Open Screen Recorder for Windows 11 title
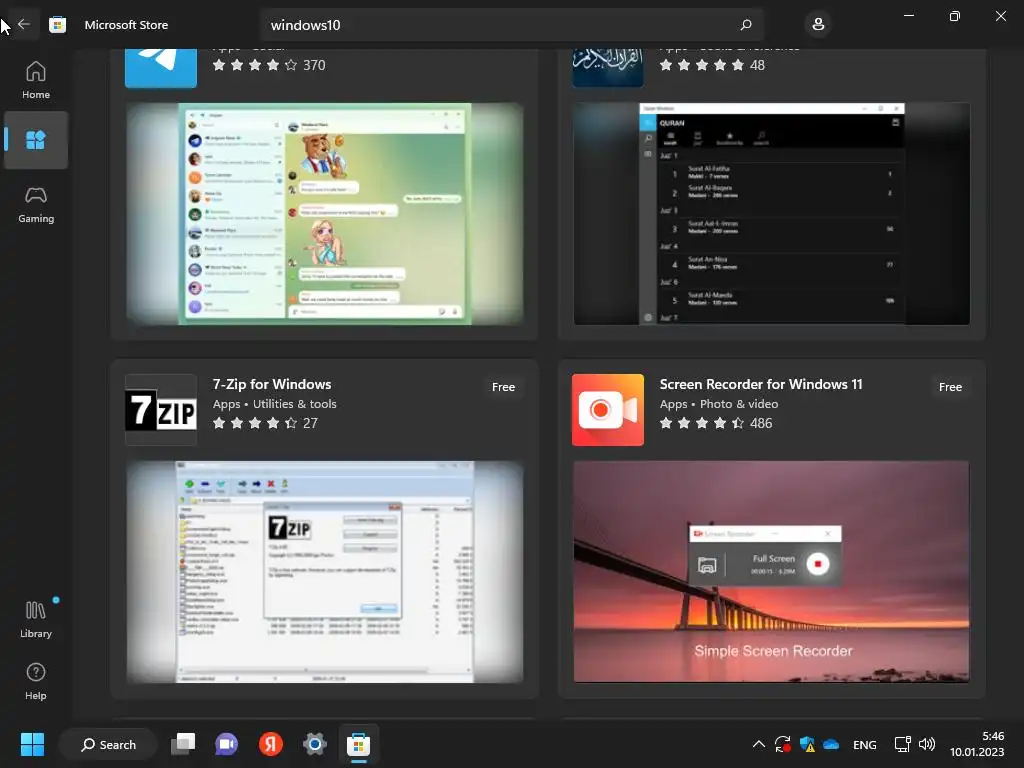 pyautogui.click(x=761, y=384)
